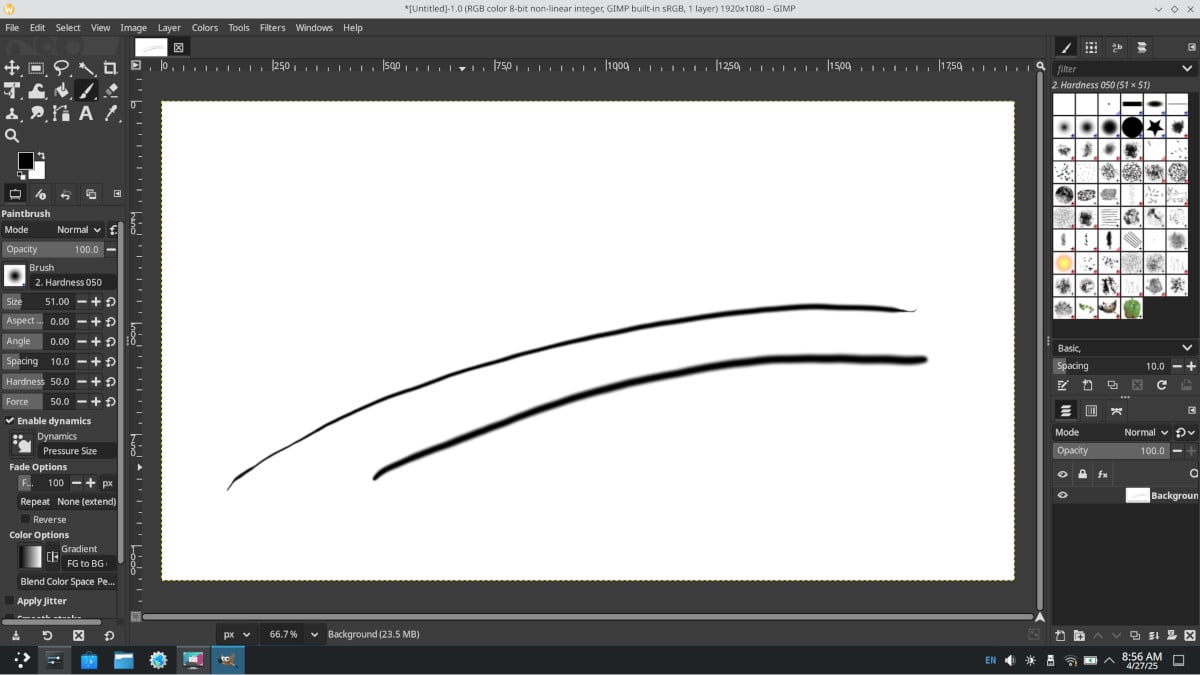
Task: Select the Bucket Fill tool
Action: 61,91
